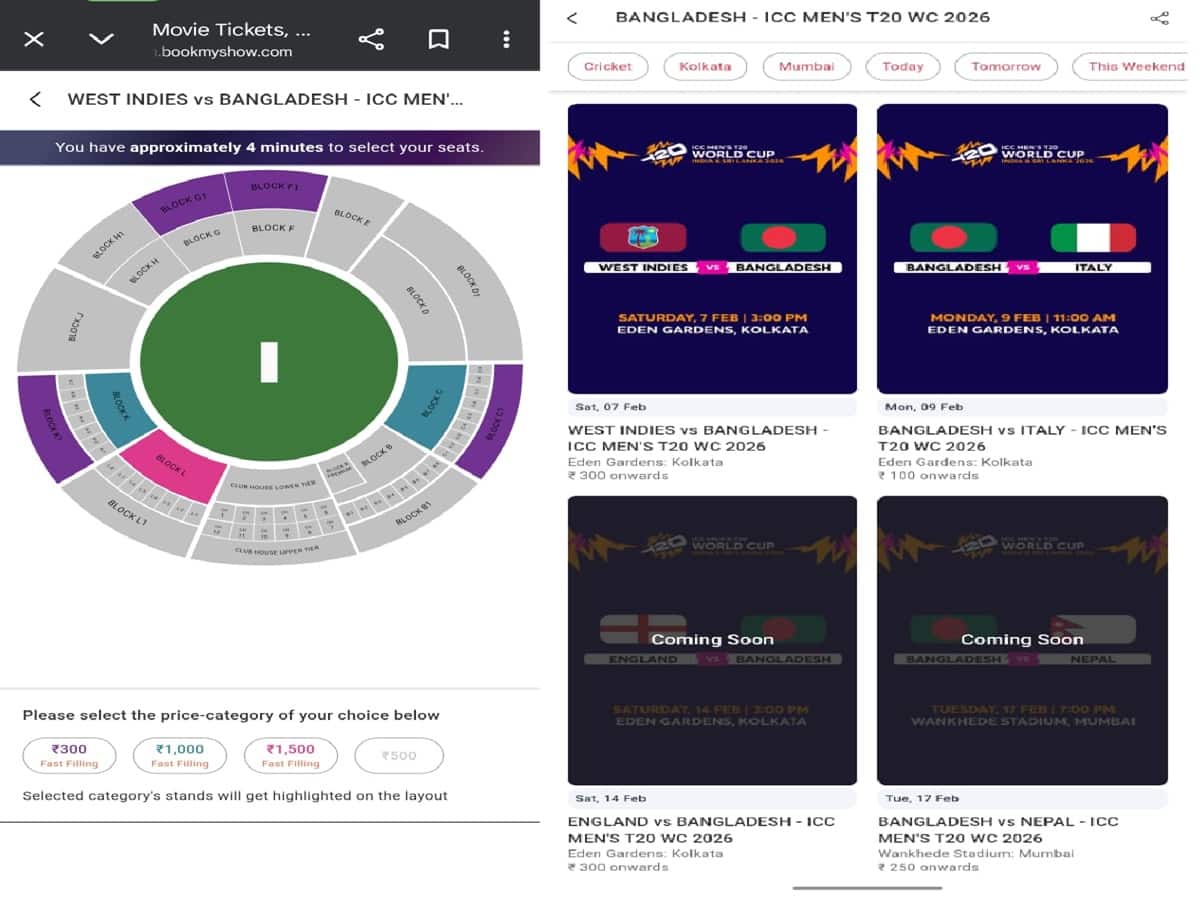Filter events by Kolkata chip

(x=705, y=67)
